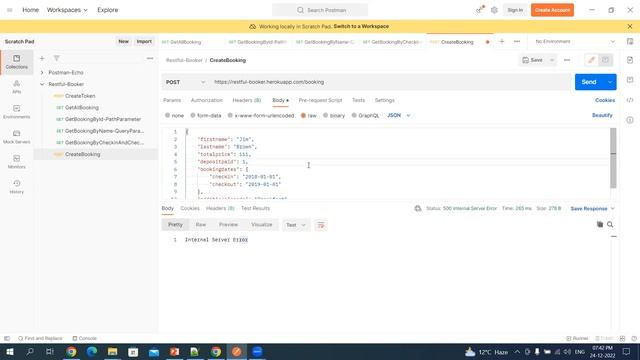Open the Monitors sidebar panel
640x360 pixels.
pos(16,162)
